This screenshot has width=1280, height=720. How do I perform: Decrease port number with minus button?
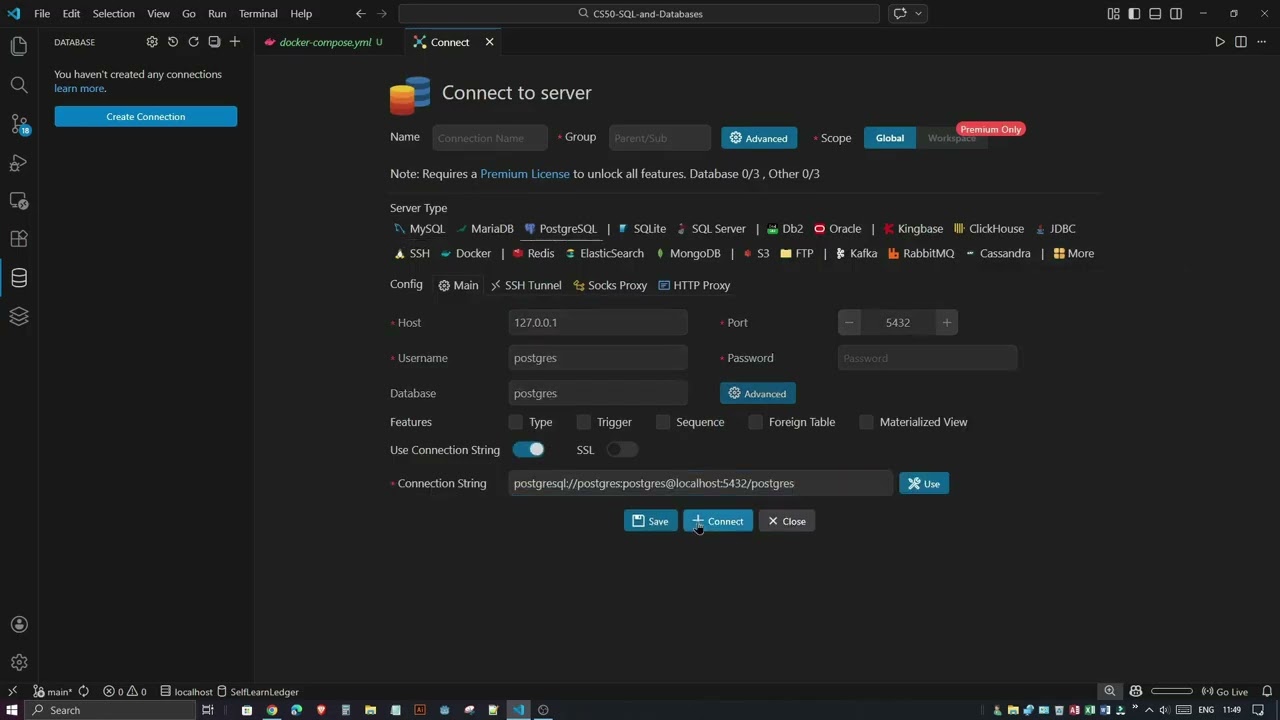point(849,322)
